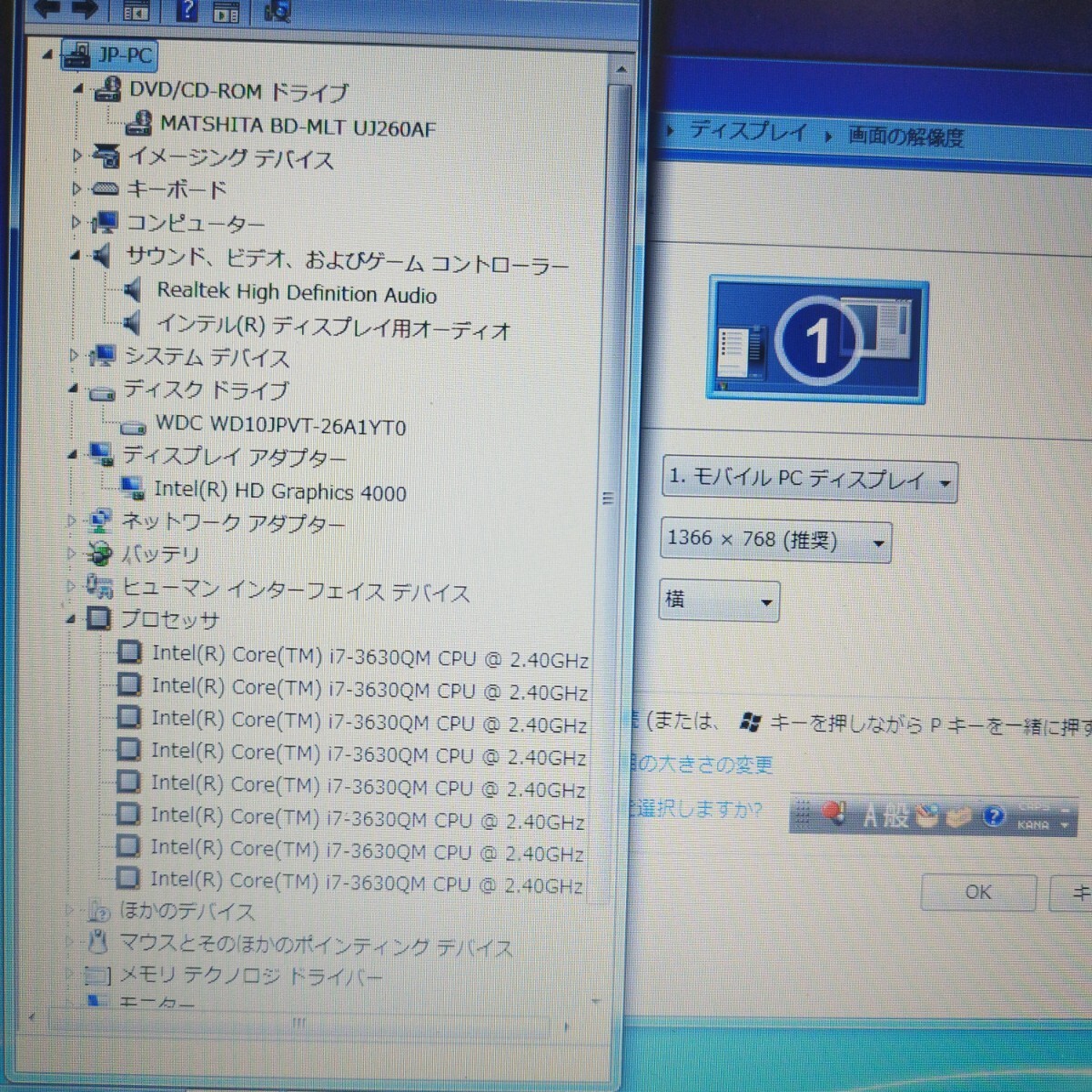Expand the イメージング デバイス branch
This screenshot has width=1092, height=1092.
77,156
